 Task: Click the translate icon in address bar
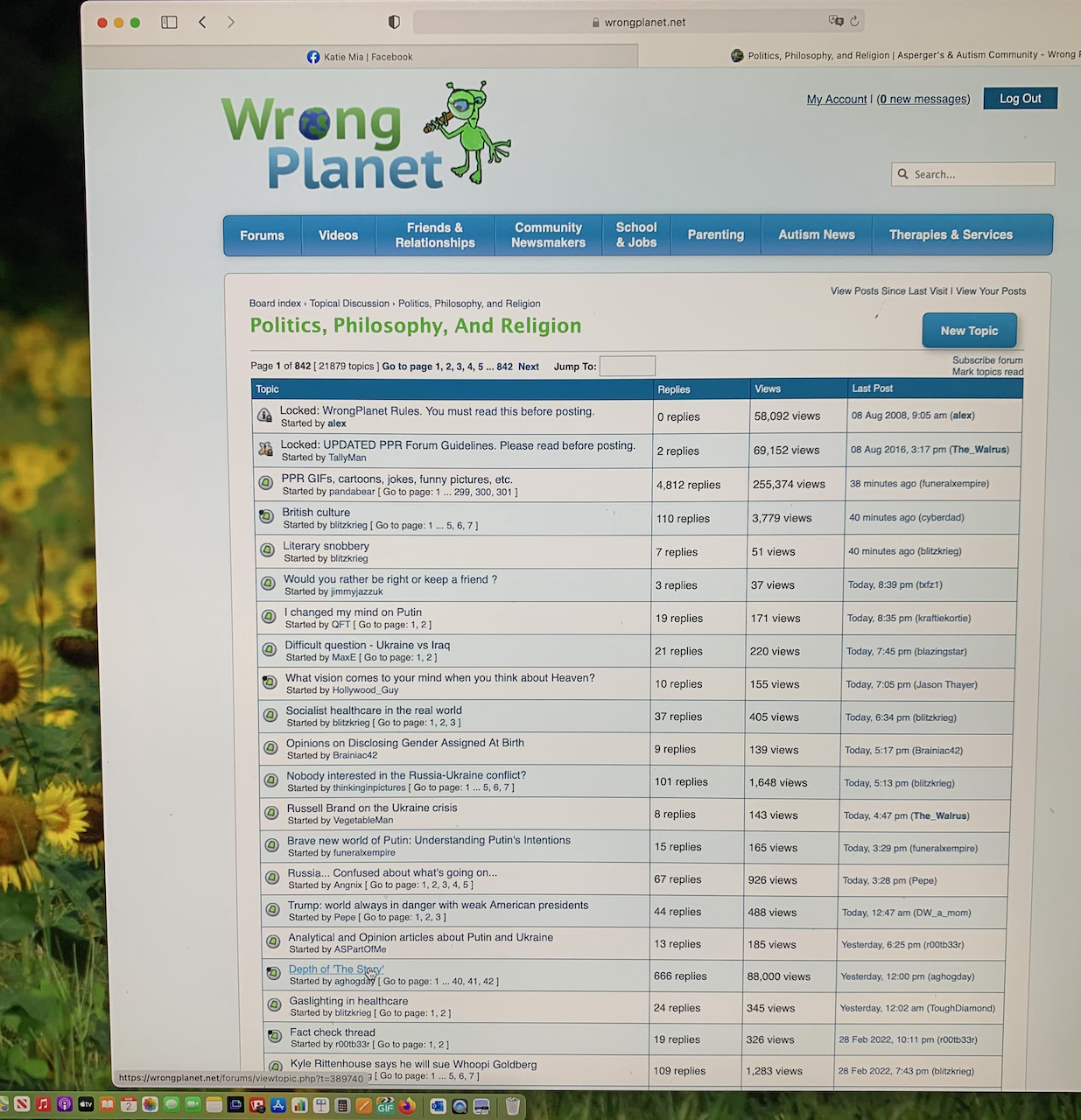pyautogui.click(x=835, y=21)
